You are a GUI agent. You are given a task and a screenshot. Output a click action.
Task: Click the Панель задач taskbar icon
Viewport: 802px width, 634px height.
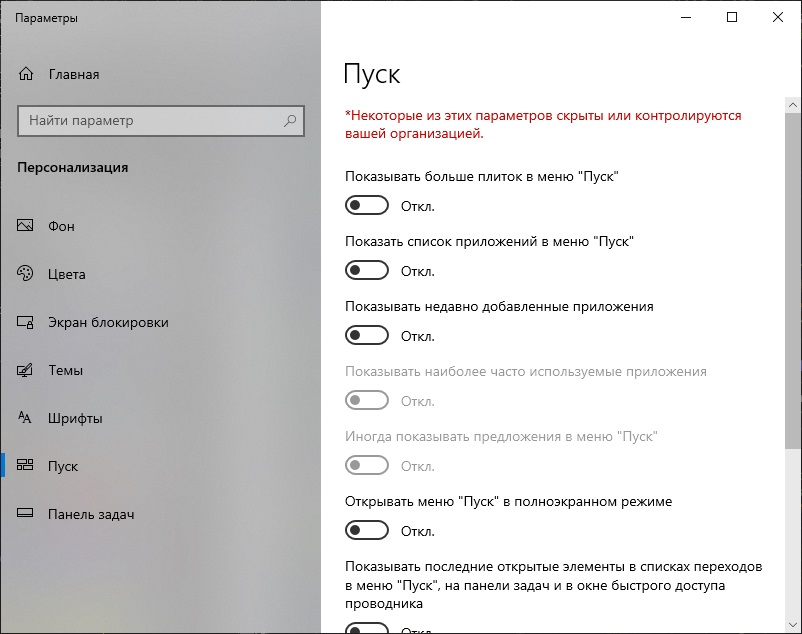(27, 514)
